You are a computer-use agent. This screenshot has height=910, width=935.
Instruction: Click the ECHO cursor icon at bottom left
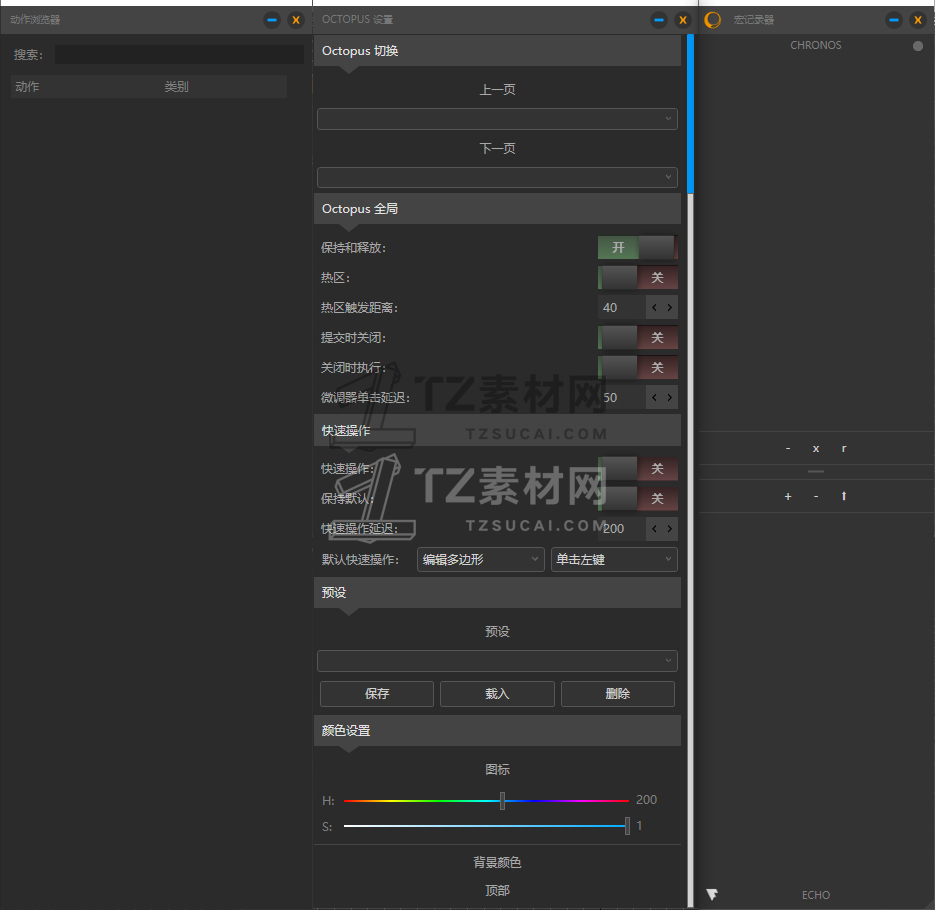coord(712,894)
